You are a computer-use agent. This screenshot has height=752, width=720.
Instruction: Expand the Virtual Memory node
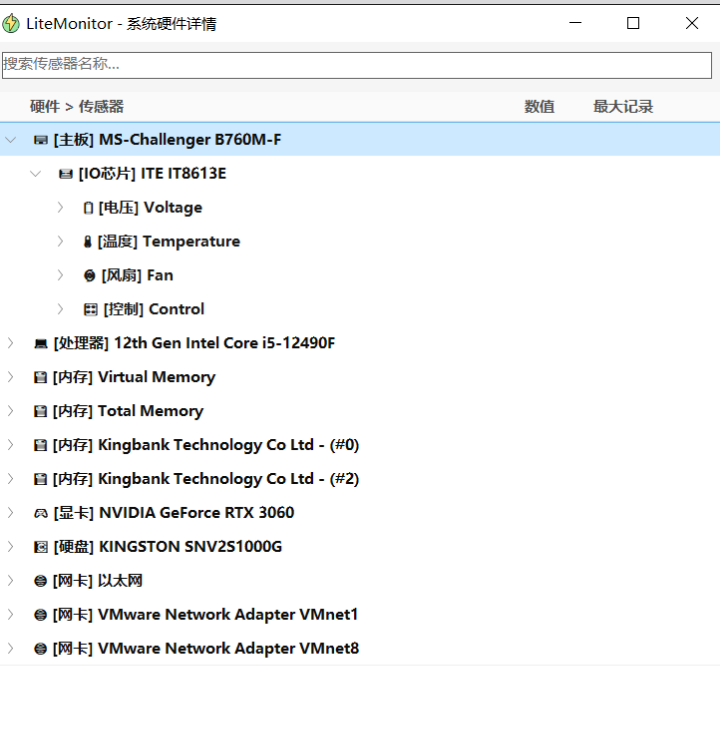[x=11, y=377]
